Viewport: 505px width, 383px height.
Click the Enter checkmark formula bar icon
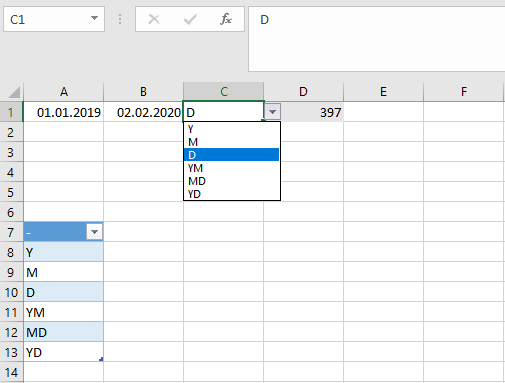pos(190,19)
